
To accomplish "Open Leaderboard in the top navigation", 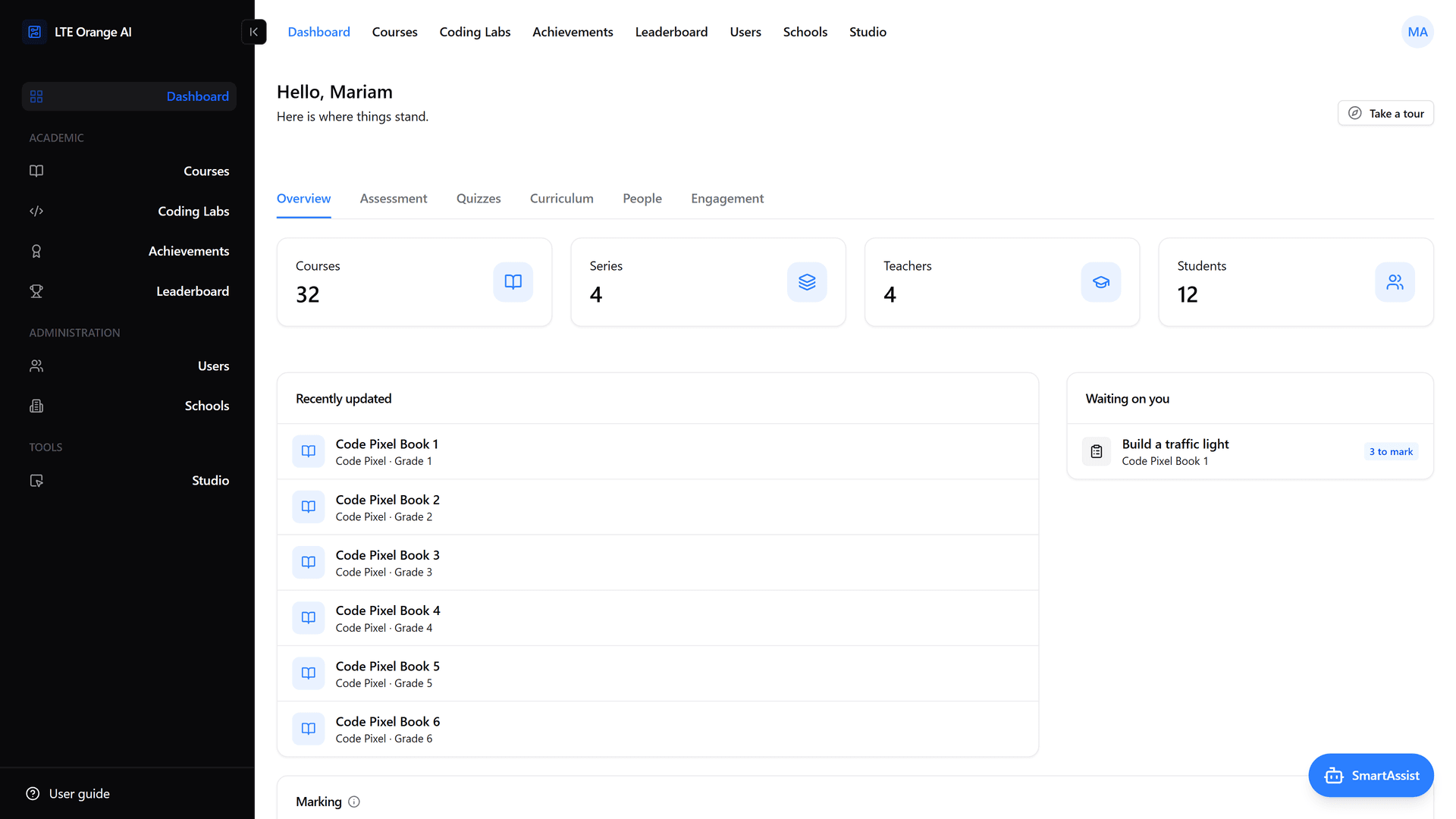I will (x=671, y=32).
